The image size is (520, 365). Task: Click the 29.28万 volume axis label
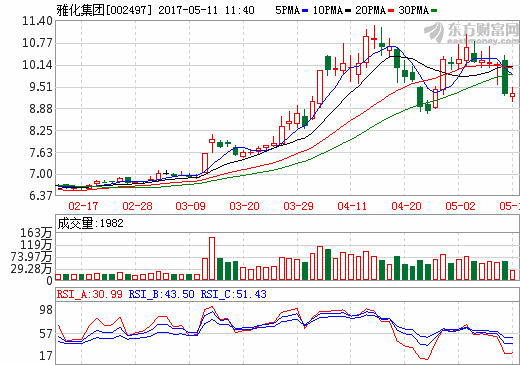31,269
